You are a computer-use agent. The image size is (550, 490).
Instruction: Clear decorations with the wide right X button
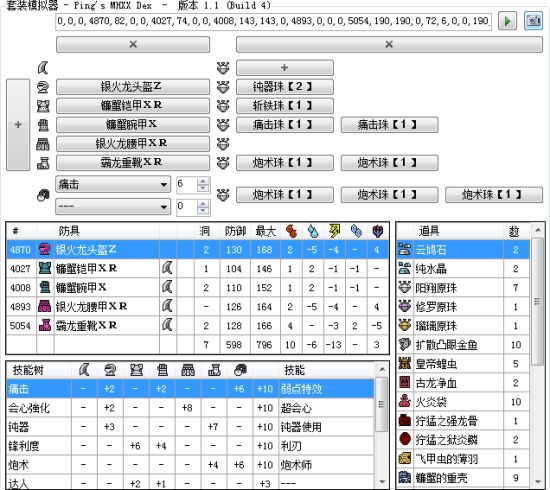(389, 45)
